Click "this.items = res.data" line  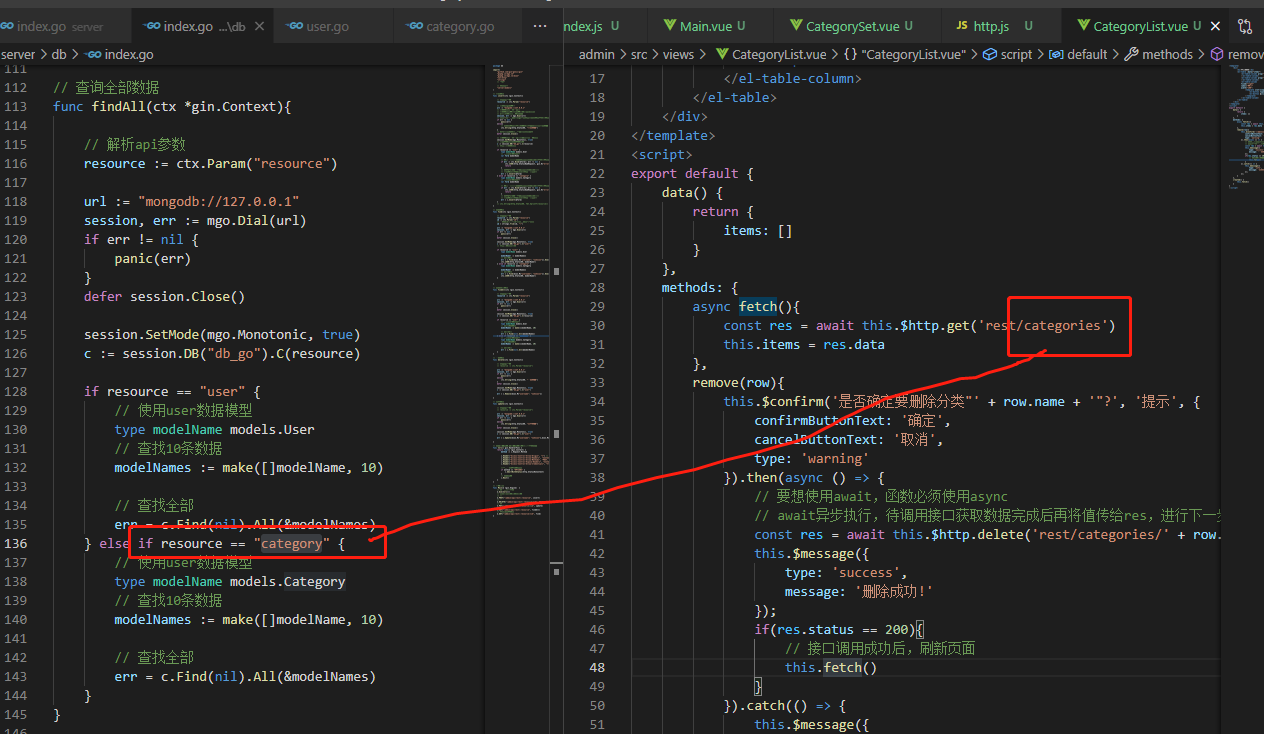[804, 344]
